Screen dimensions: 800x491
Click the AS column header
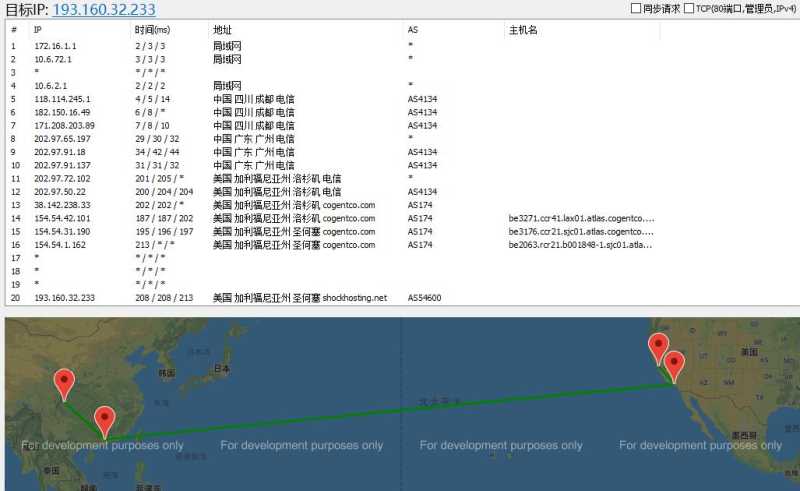tap(413, 30)
